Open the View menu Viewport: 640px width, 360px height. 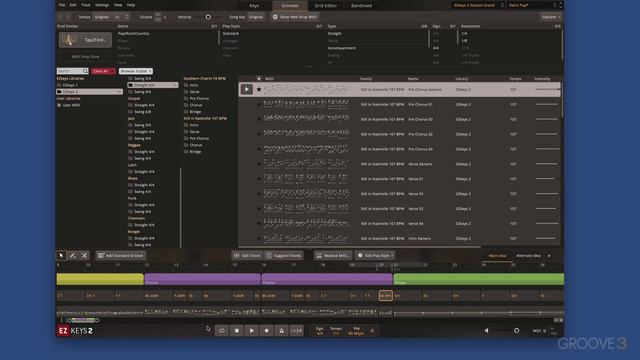coord(118,5)
